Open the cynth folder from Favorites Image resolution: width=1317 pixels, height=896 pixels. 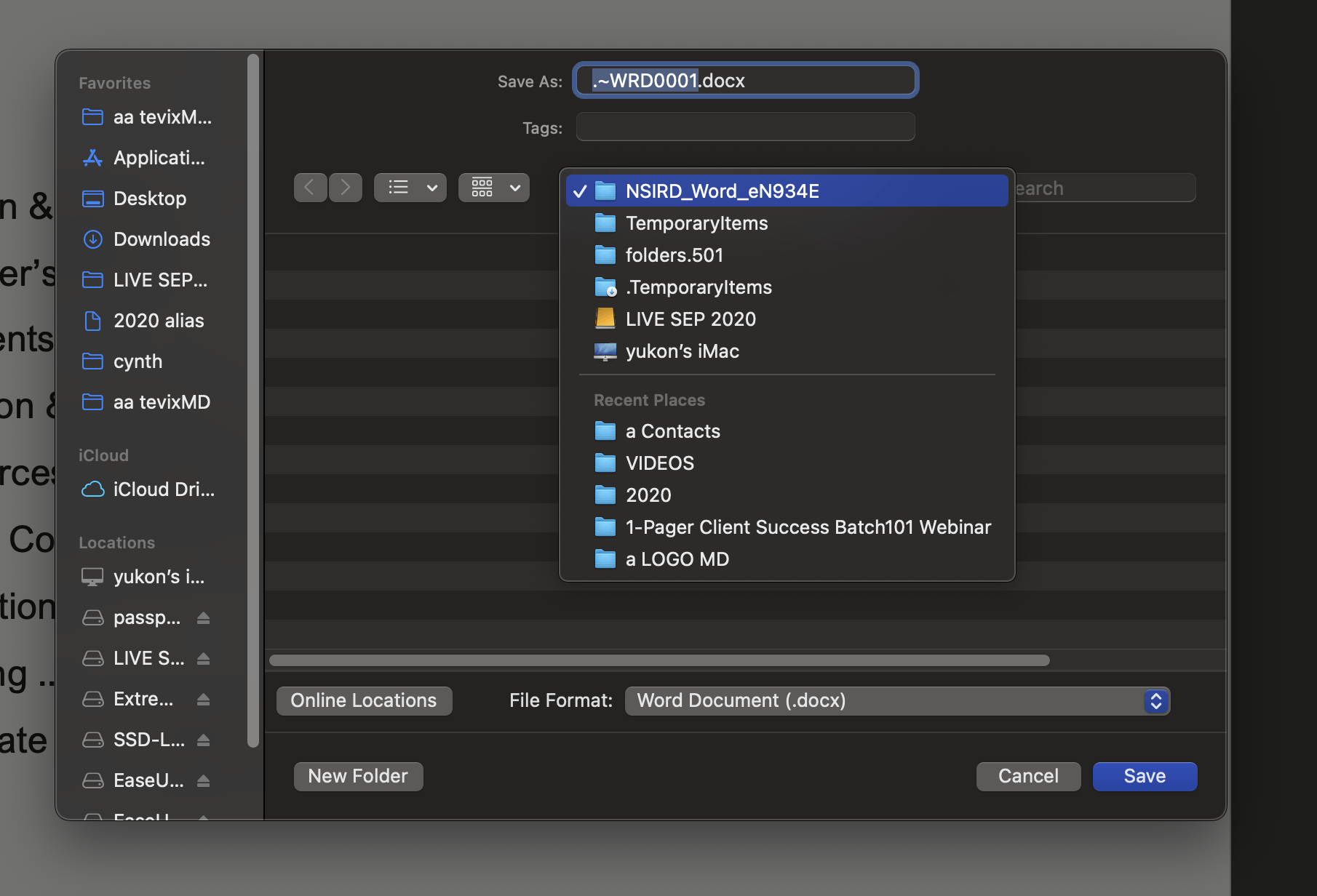(138, 361)
